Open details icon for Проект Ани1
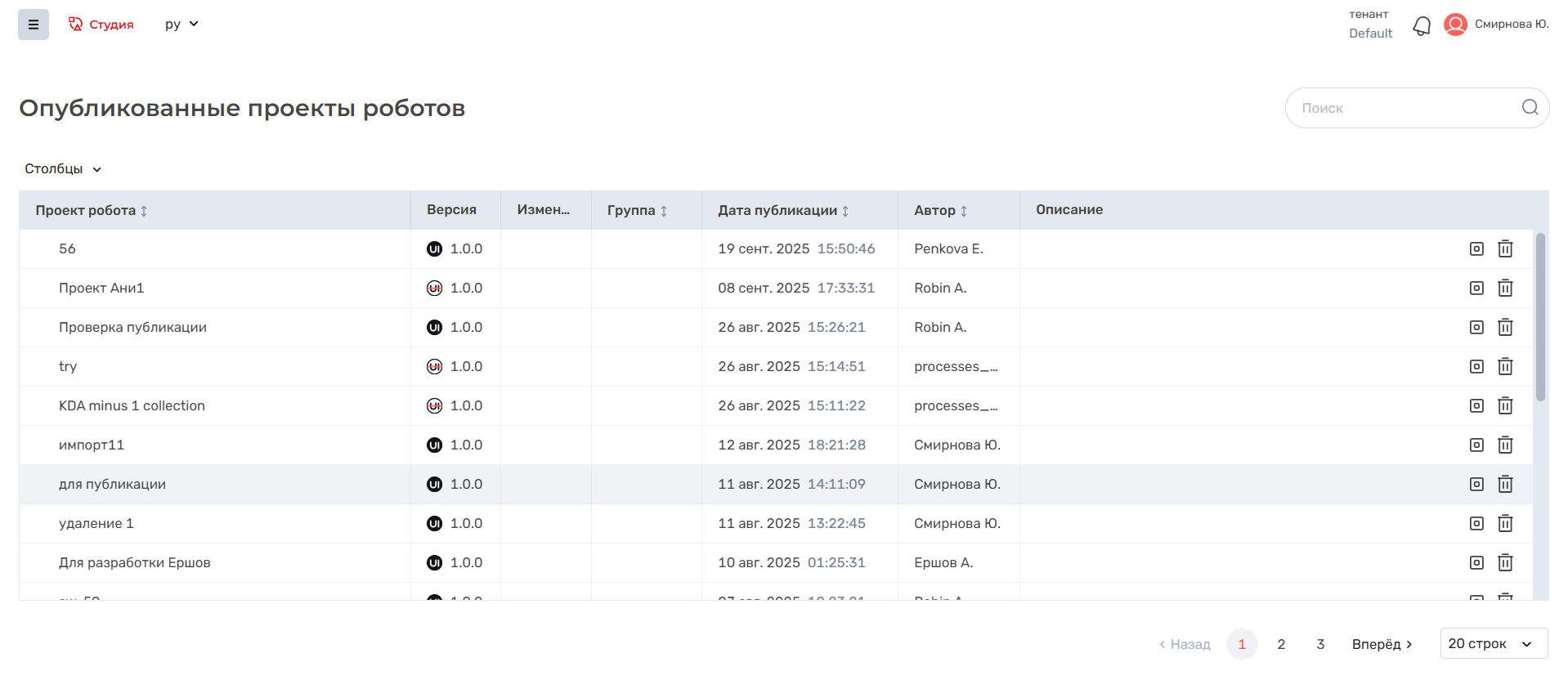Screen dimensions: 1568x680 click(1476, 289)
